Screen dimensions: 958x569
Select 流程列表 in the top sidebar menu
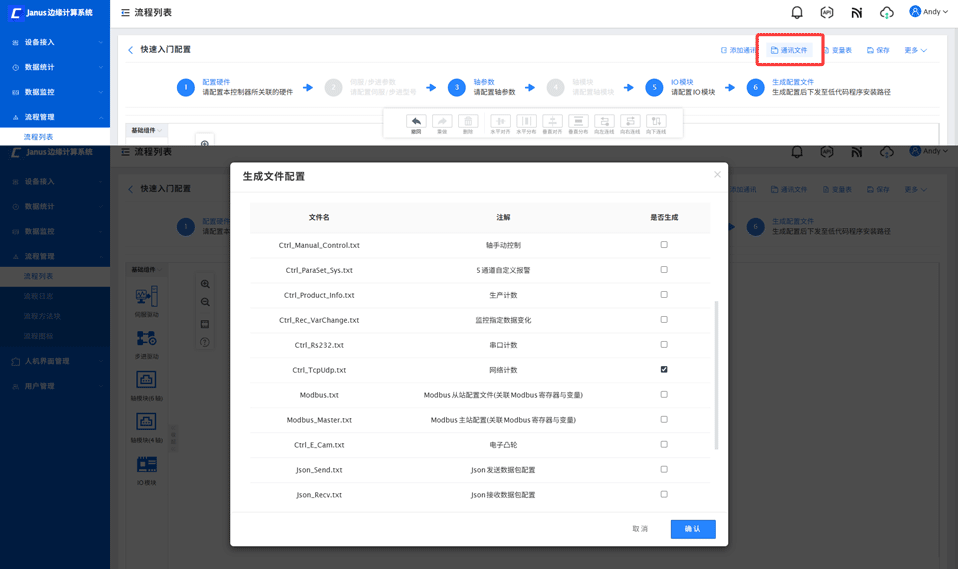(x=39, y=137)
